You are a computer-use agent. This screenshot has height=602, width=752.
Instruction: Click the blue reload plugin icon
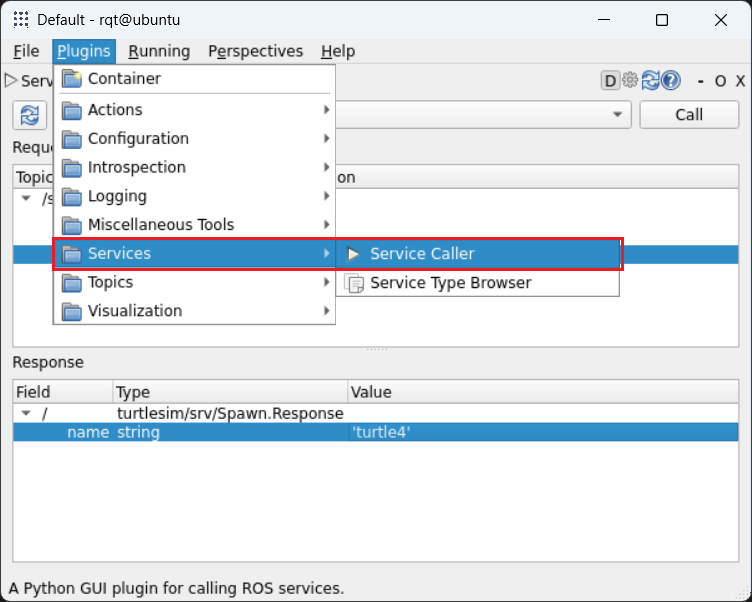651,81
